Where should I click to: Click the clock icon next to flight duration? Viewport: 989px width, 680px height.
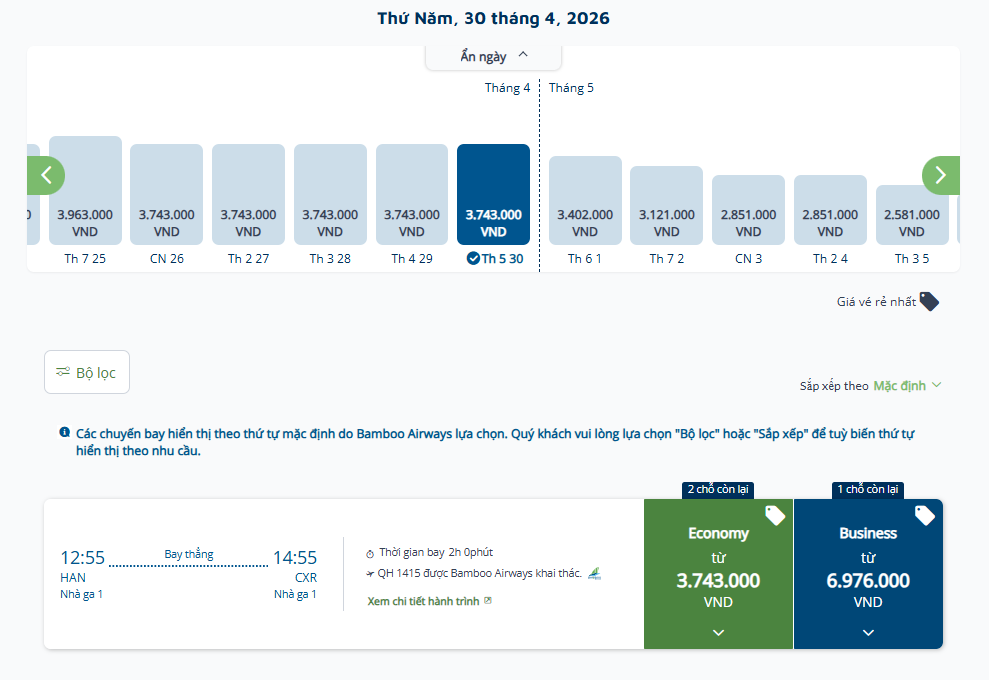(370, 553)
